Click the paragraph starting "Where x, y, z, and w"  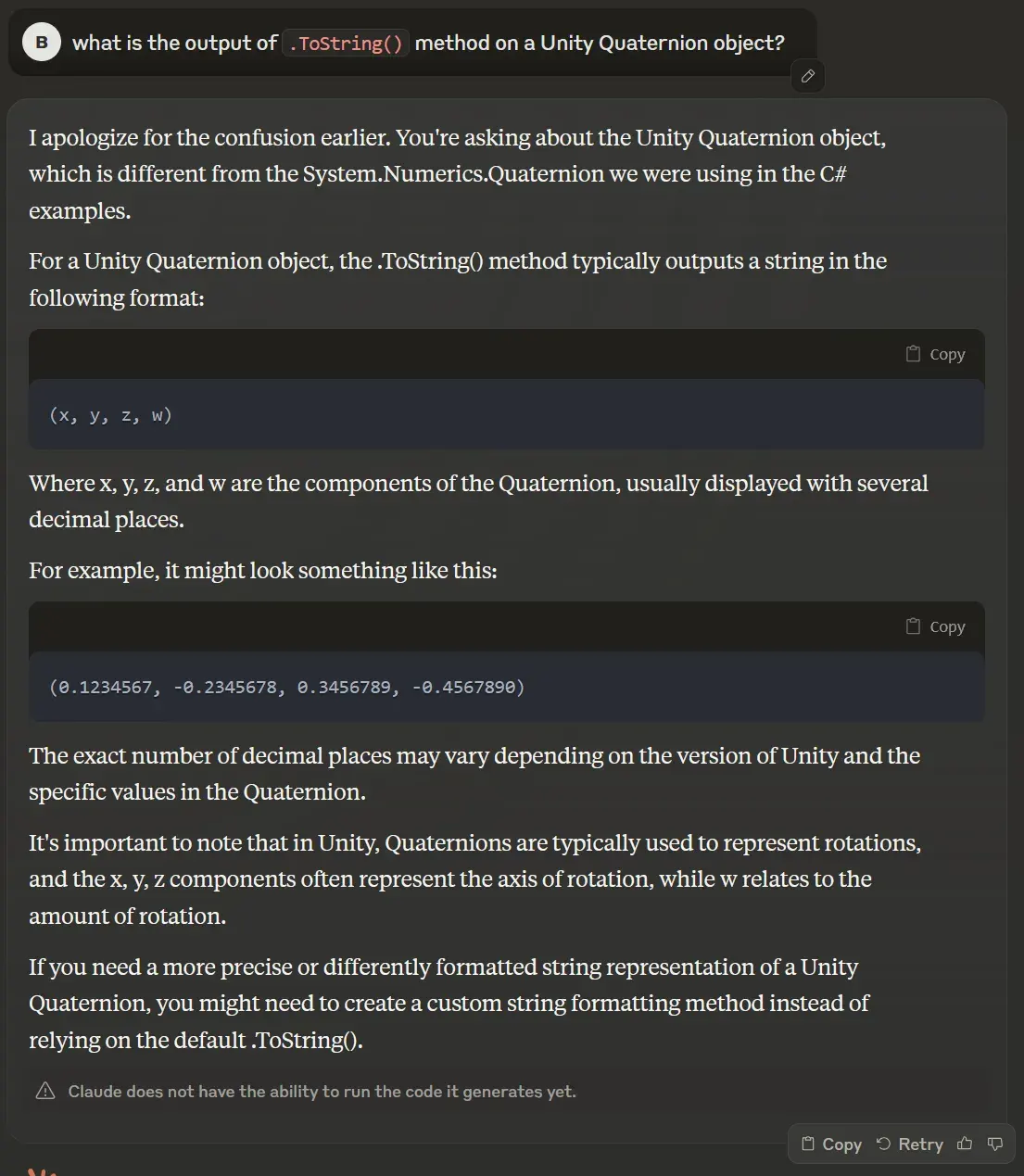tap(477, 501)
